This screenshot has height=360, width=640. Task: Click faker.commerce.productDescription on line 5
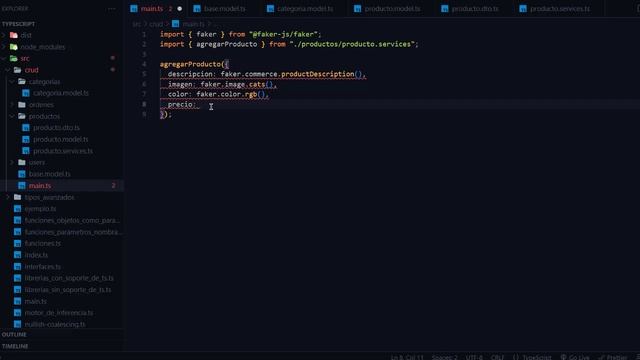[287, 74]
